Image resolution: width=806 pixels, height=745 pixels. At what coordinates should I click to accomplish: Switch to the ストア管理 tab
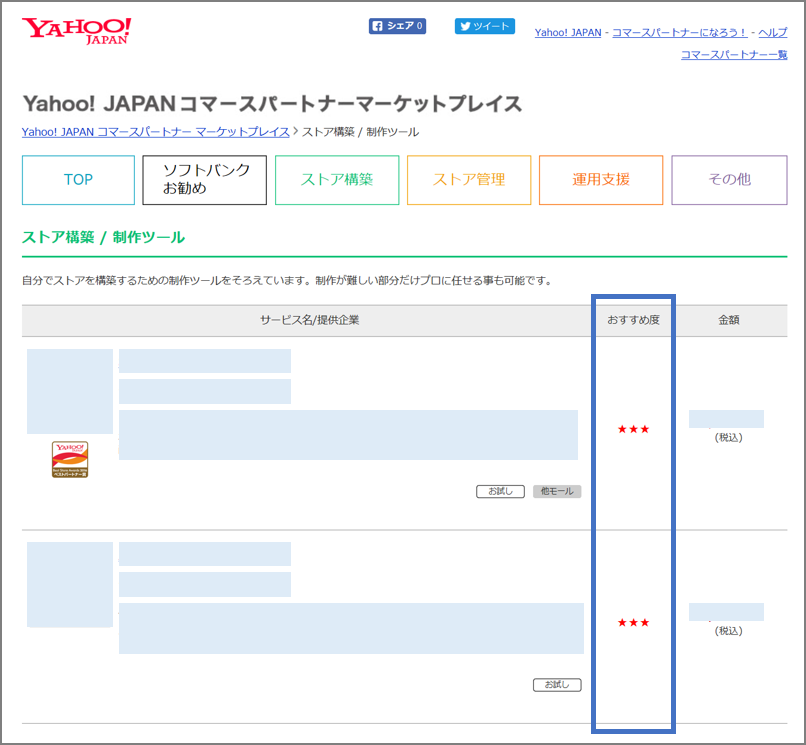point(469,180)
